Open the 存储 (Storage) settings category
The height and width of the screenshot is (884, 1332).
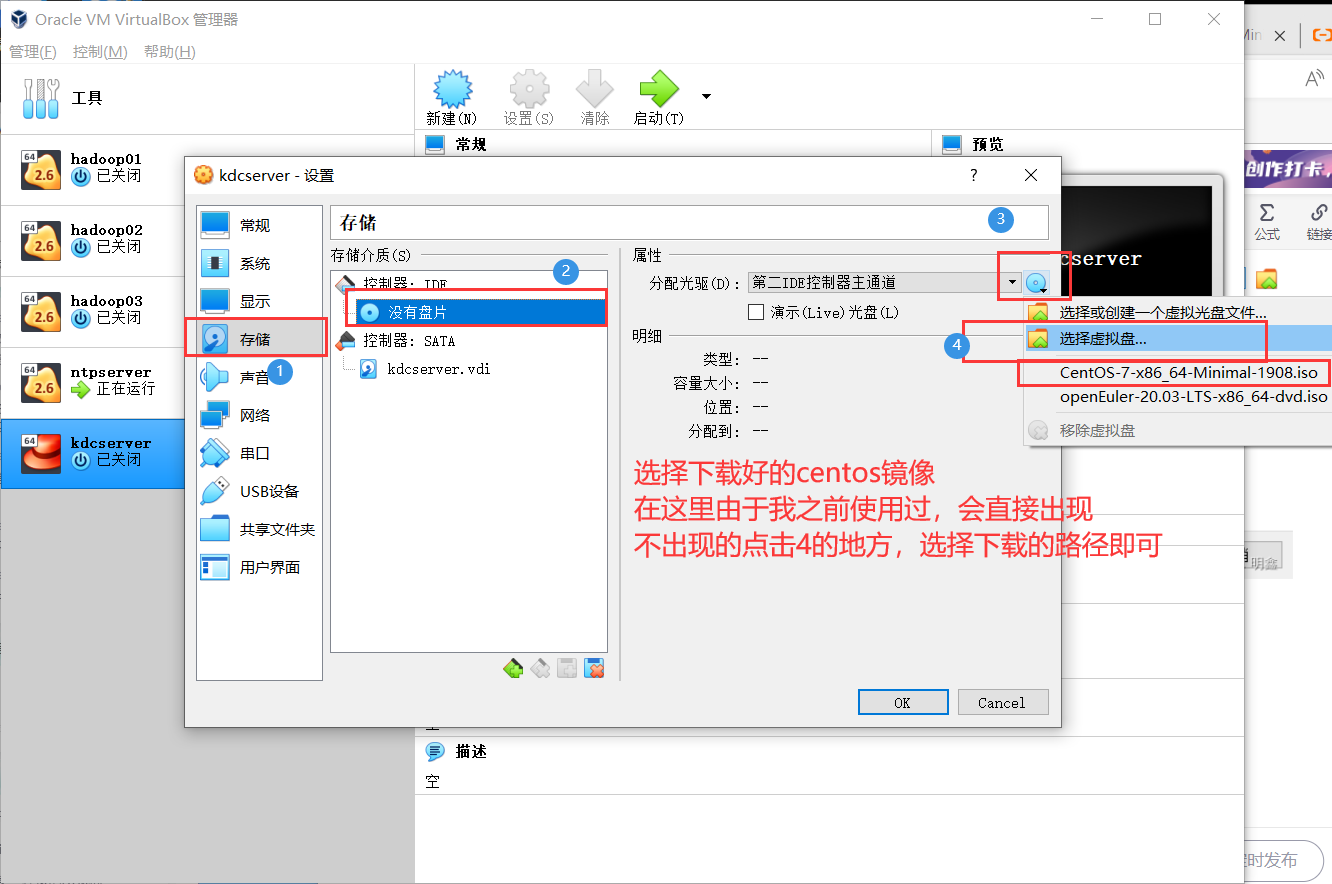coord(259,340)
